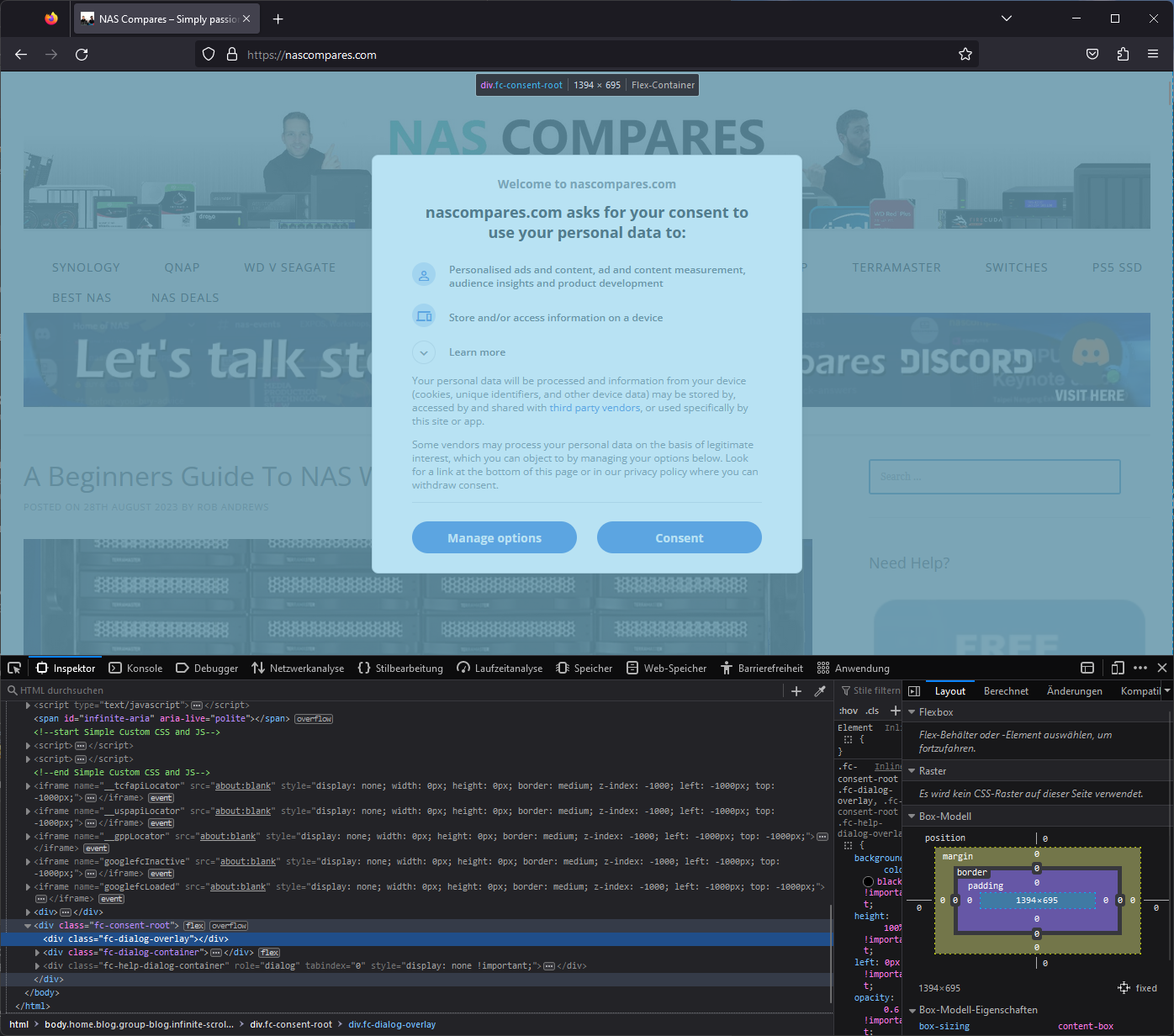Collapse the Box-Modell section

[912, 816]
